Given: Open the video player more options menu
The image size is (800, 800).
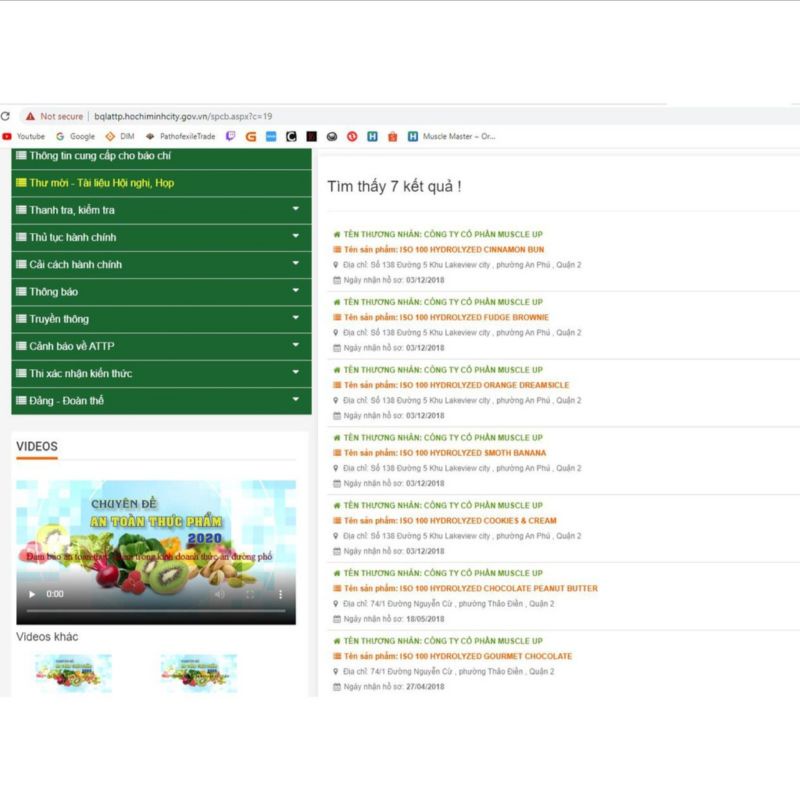Looking at the screenshot, I should [280, 594].
